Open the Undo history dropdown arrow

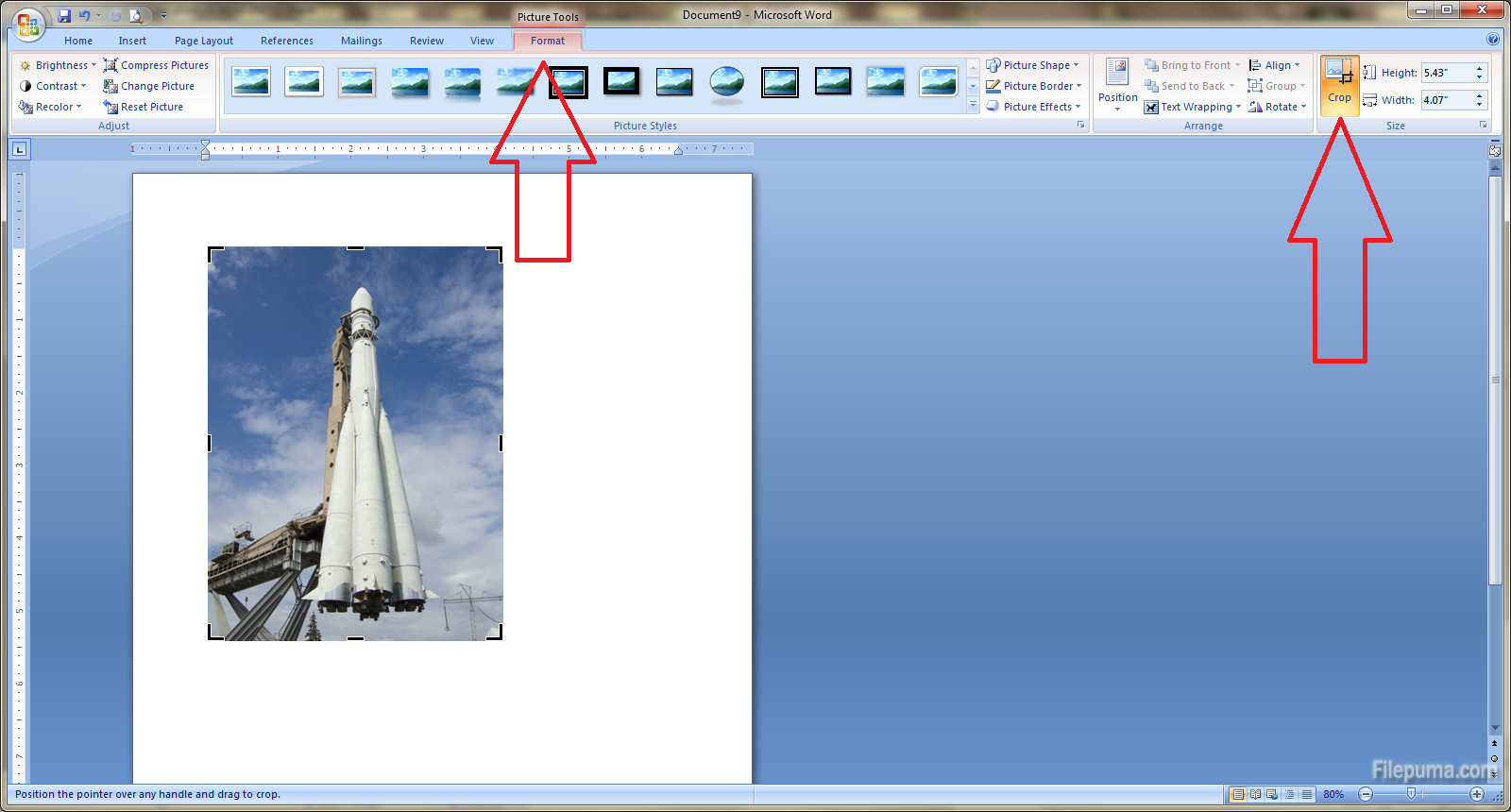pyautogui.click(x=98, y=15)
